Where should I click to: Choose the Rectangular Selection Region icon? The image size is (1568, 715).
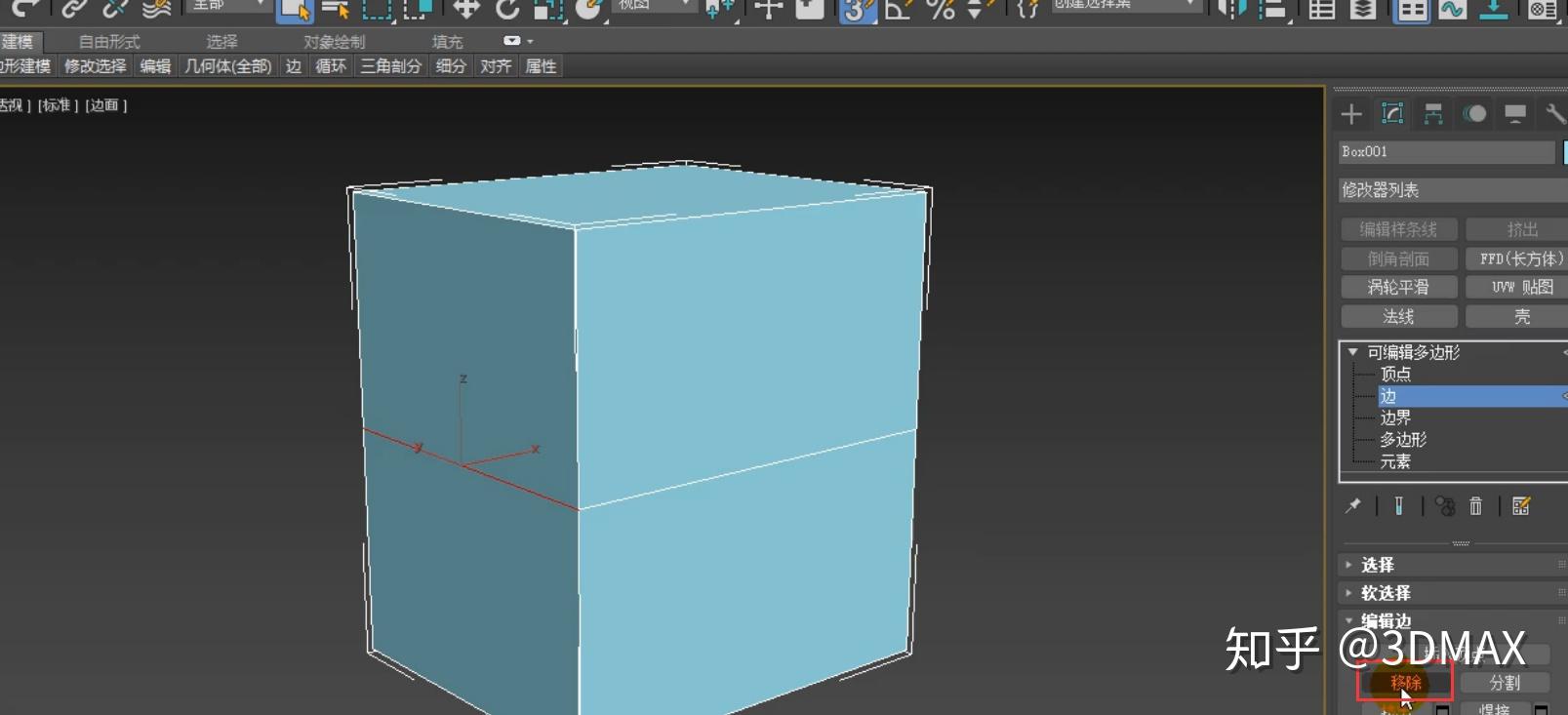377,9
